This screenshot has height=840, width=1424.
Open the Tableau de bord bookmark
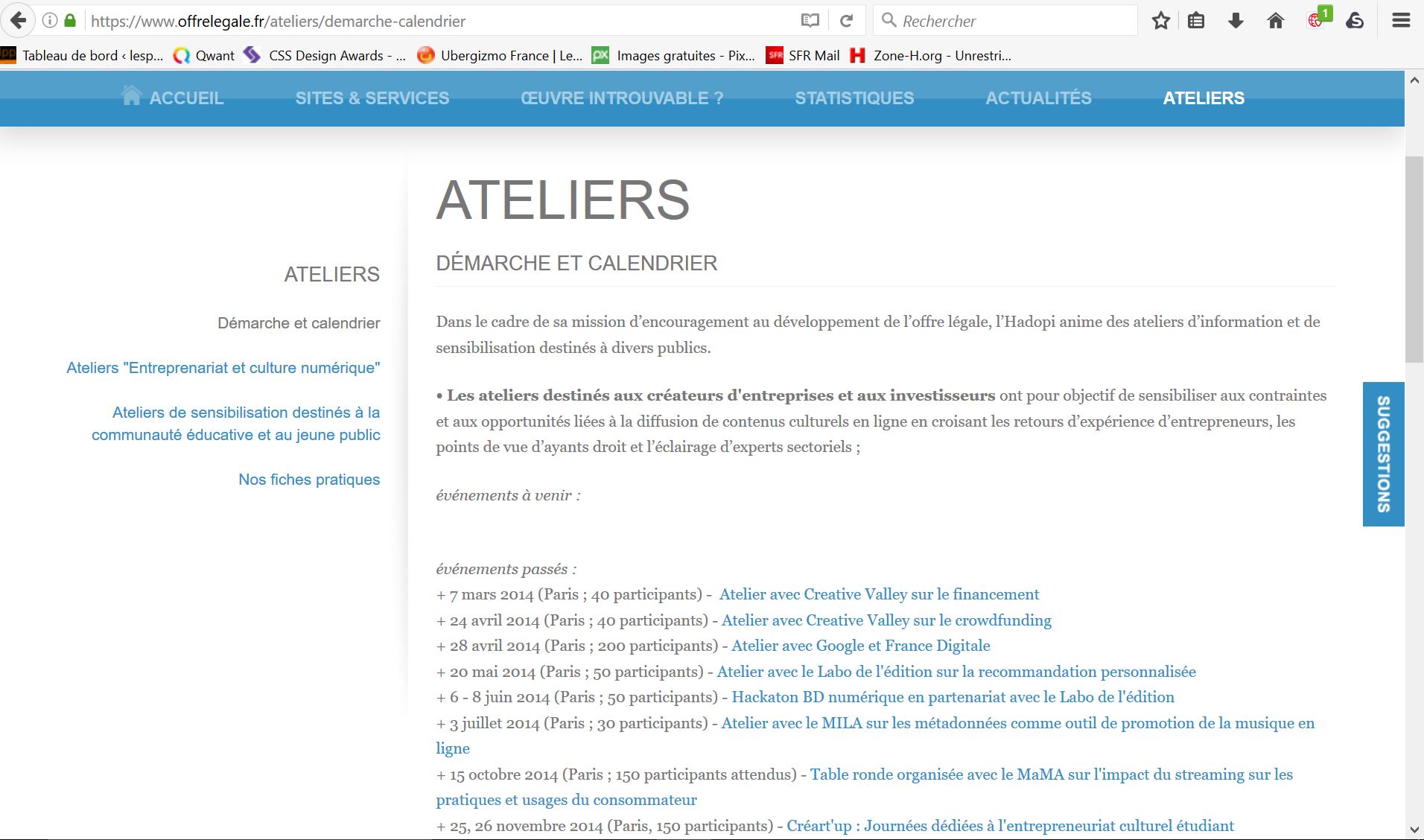(x=82, y=55)
